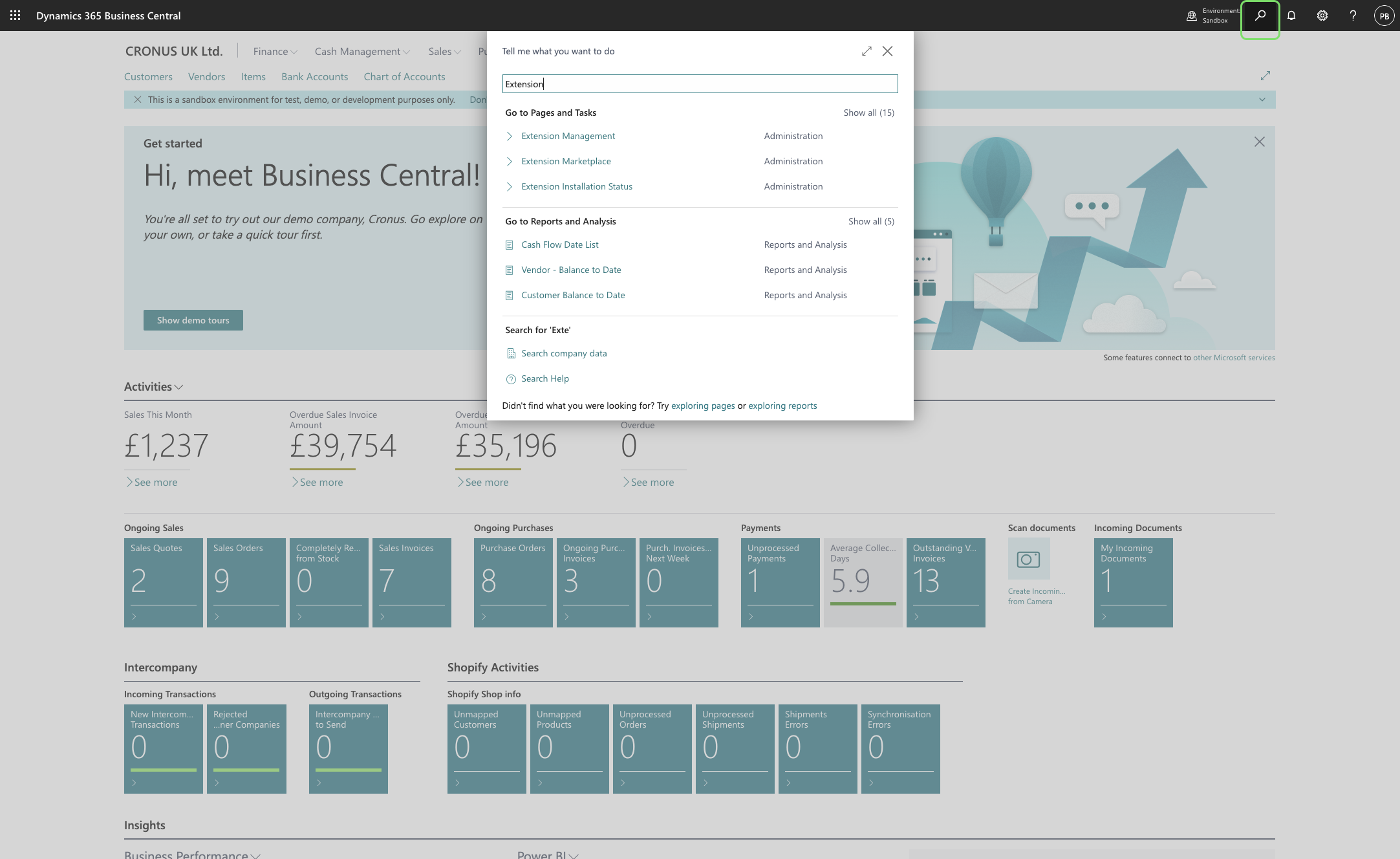Screen dimensions: 1400x859
Task: Open the Customers navigation item
Action: point(148,76)
